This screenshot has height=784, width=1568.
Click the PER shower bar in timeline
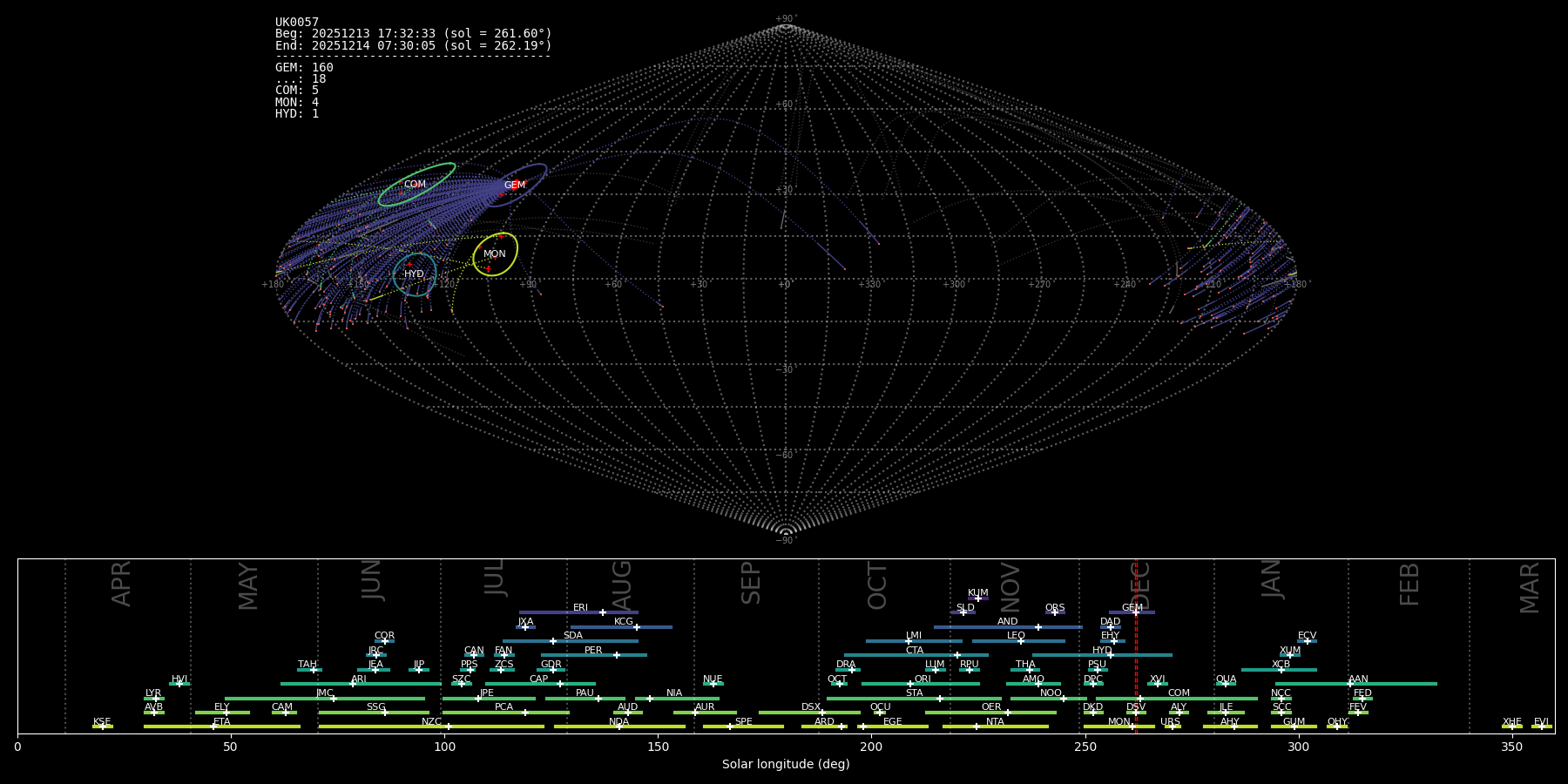tap(592, 655)
